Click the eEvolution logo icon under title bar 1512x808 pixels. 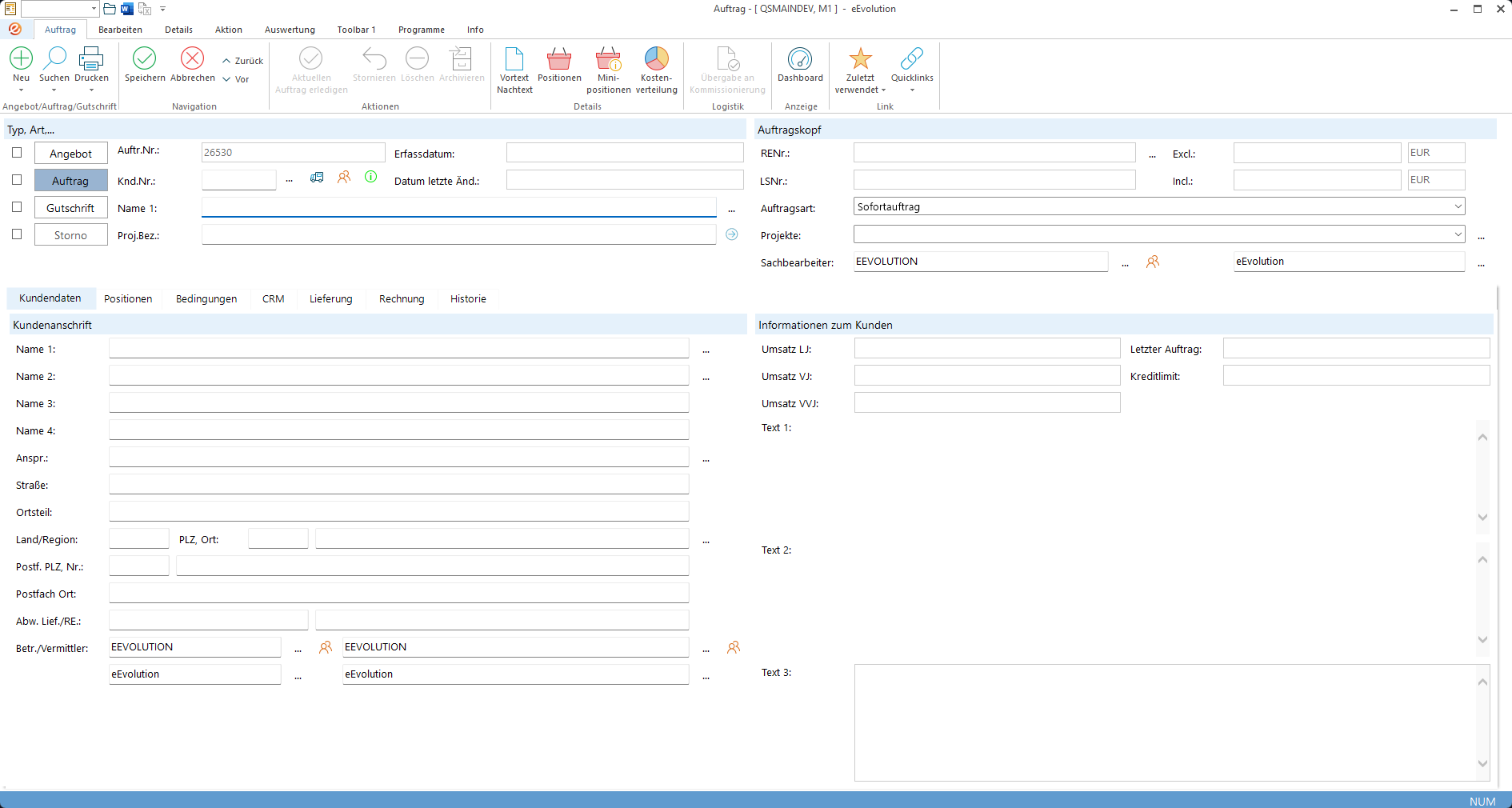pyautogui.click(x=14, y=29)
